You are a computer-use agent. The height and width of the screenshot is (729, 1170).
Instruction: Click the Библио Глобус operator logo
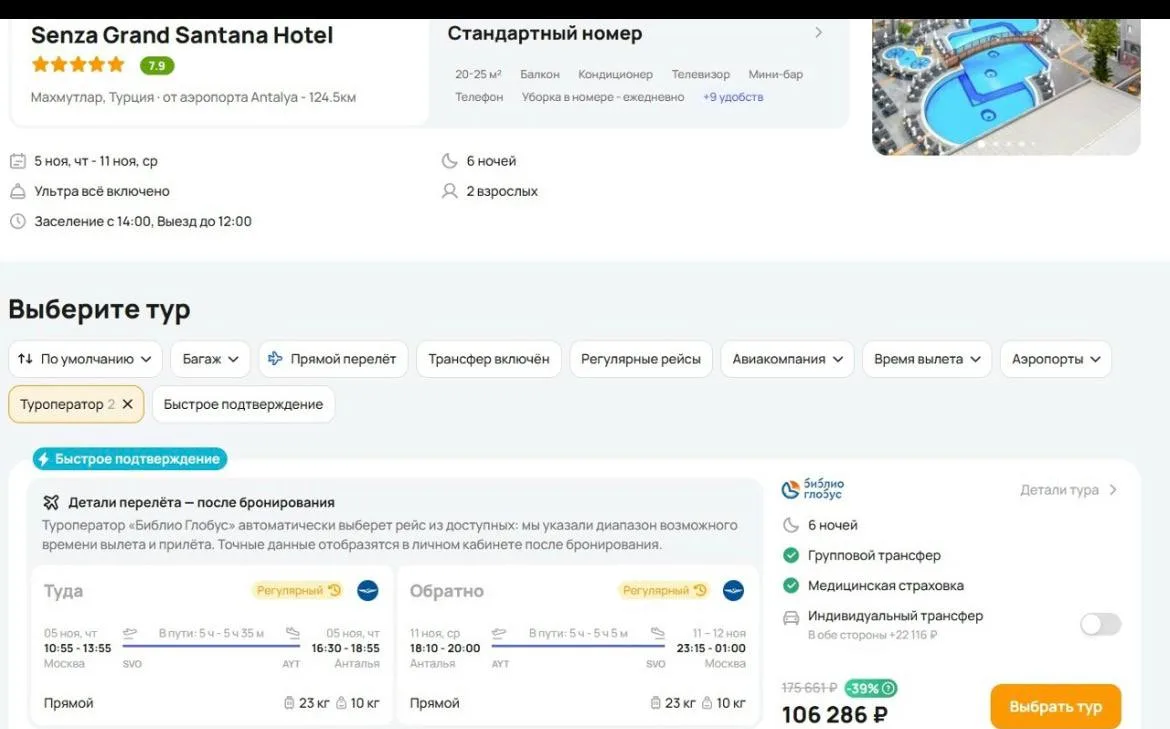[813, 489]
